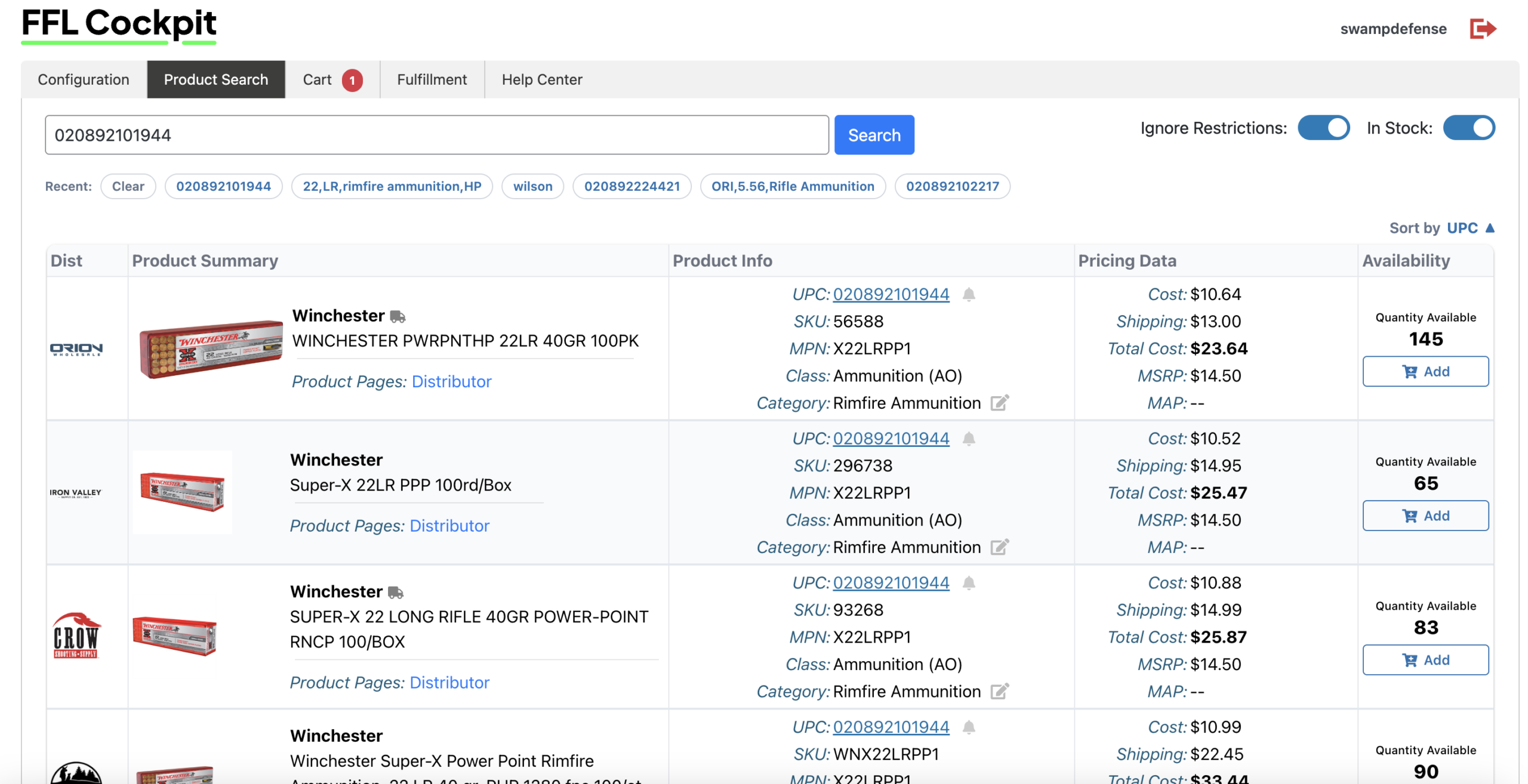Click the Orion Wholesale distributor logo

[x=76, y=349]
